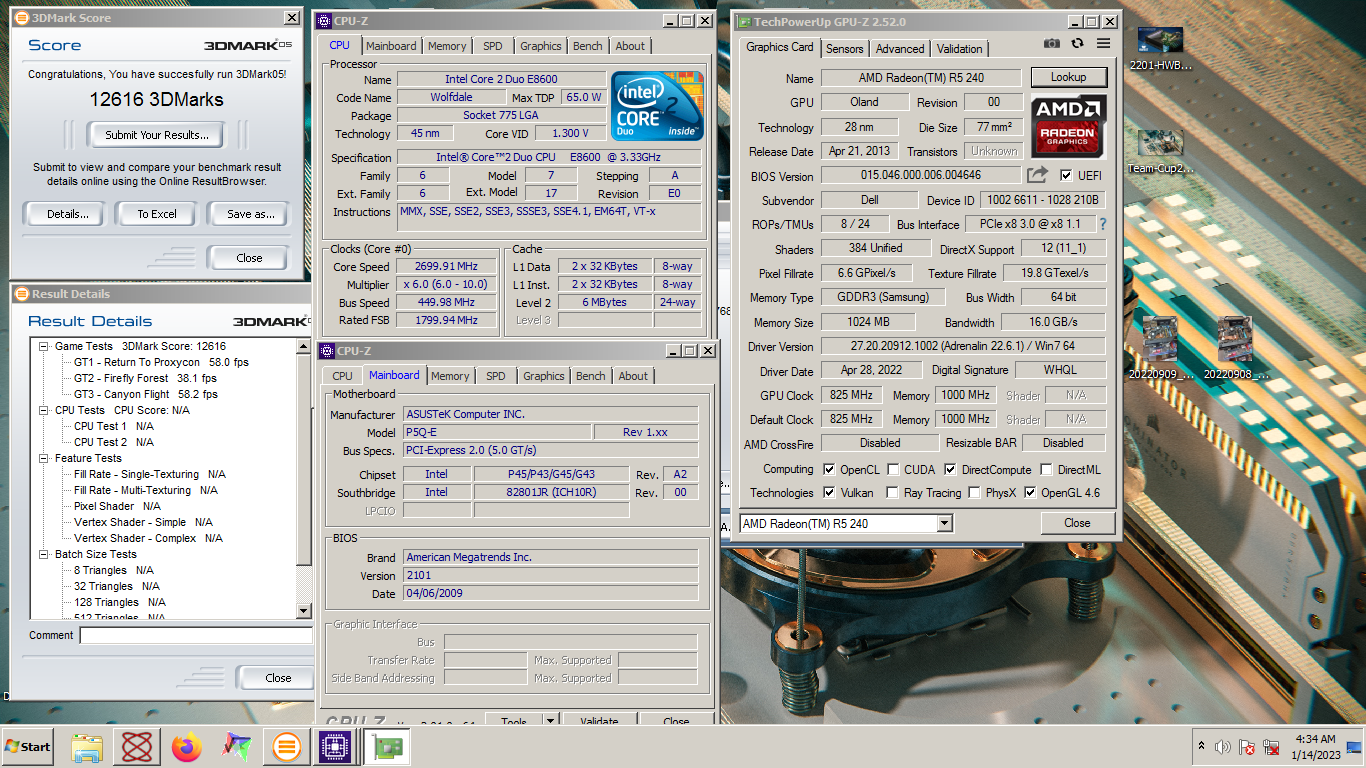This screenshot has height=768, width=1366.
Task: Open Windows Explorer from the taskbar
Action: [88, 747]
